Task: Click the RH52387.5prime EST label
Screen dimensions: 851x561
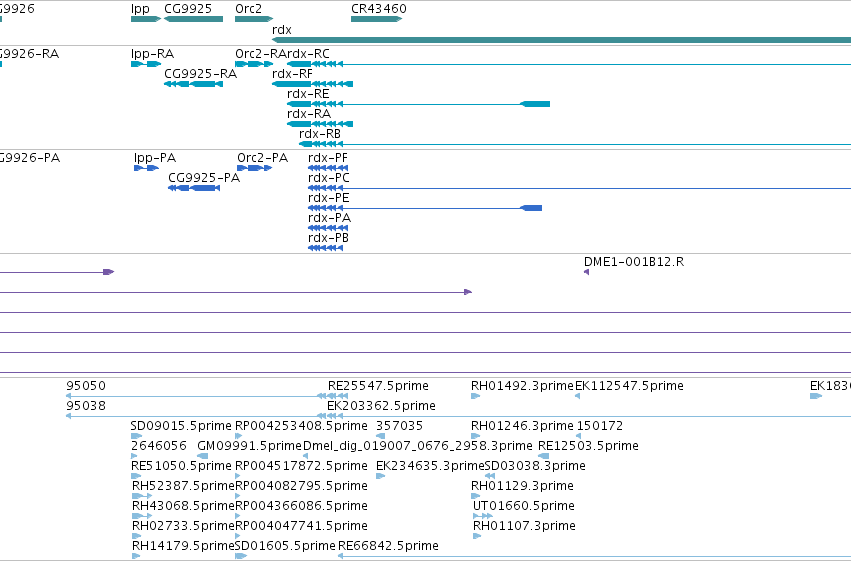Action: pos(183,486)
